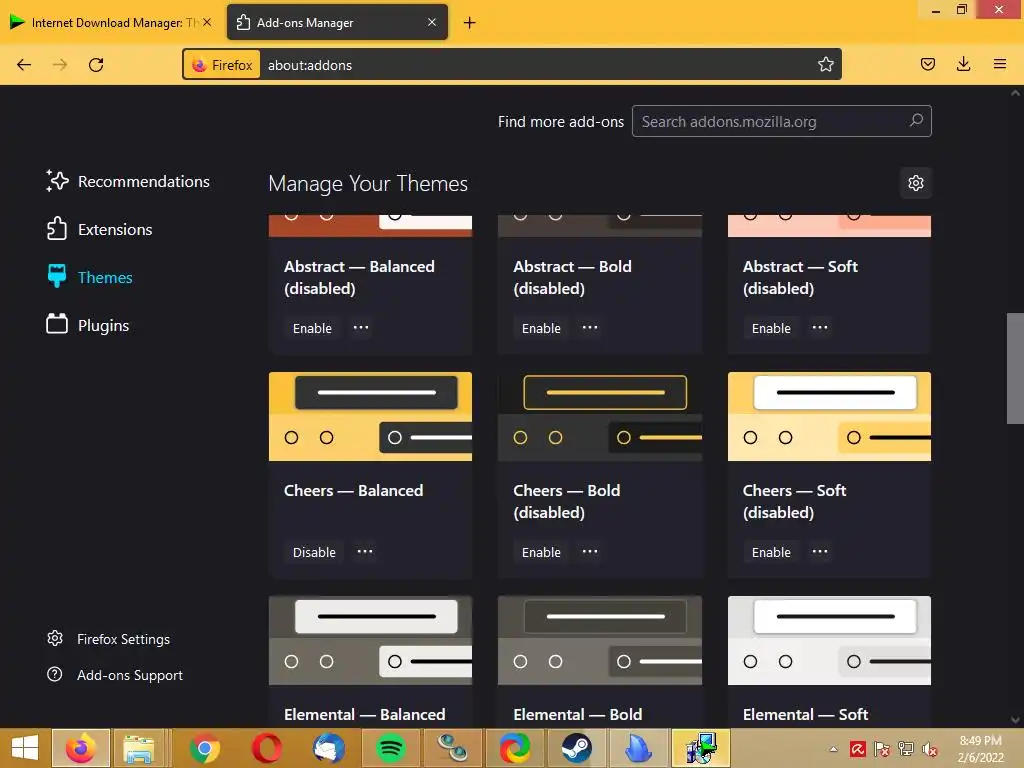The image size is (1024, 768).
Task: Click the Cheers — Bold theme preview
Action: pyautogui.click(x=600, y=417)
